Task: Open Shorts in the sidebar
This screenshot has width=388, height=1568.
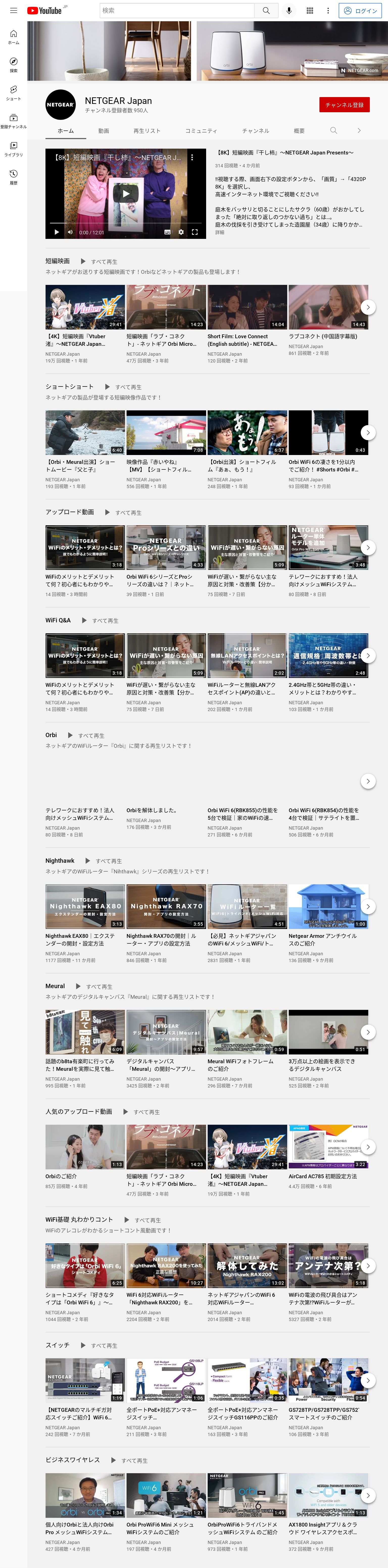Action: coord(13,93)
